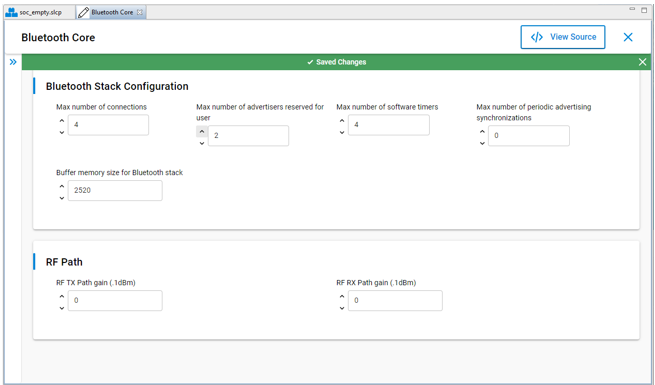Dismiss the Saved Changes banner
Viewport: 655px width, 385px height.
pos(642,62)
